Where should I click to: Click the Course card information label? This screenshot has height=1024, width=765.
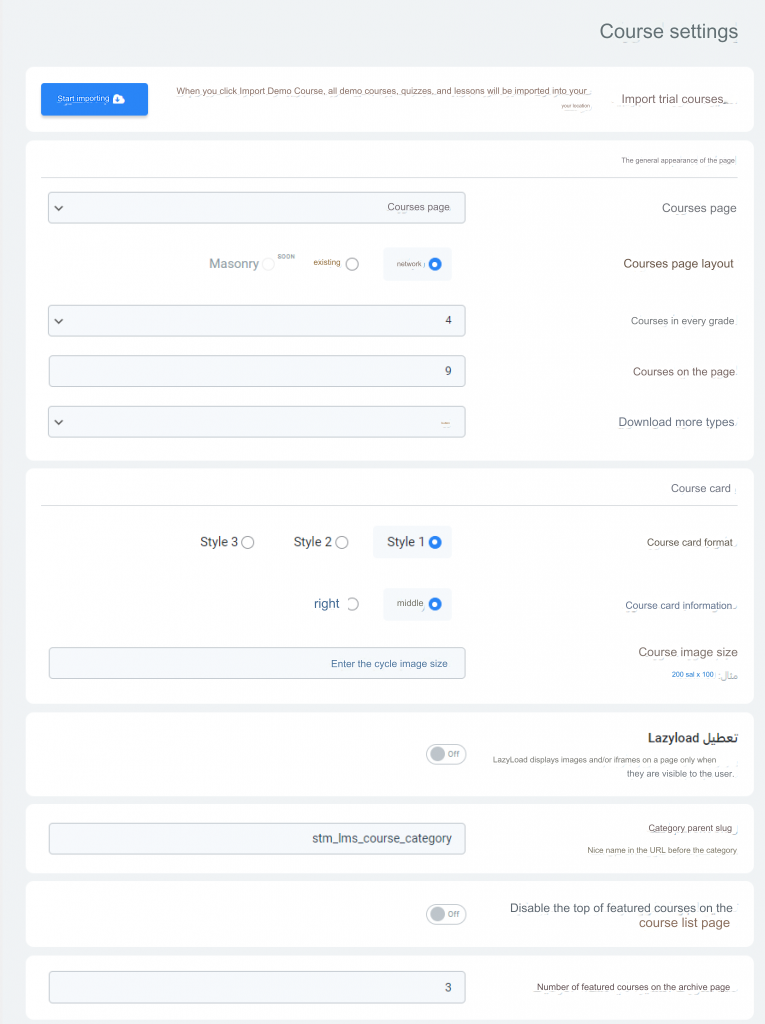[679, 606]
